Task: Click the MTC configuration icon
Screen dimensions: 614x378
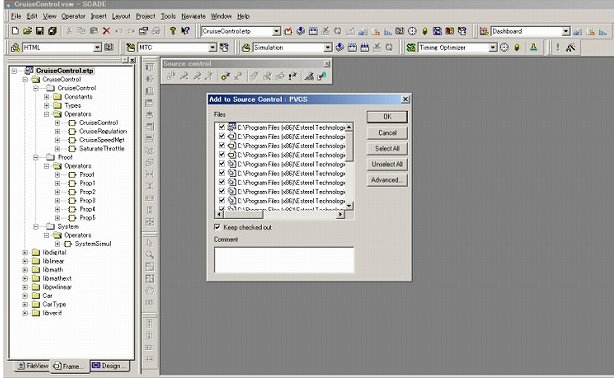Action: pyautogui.click(x=130, y=47)
